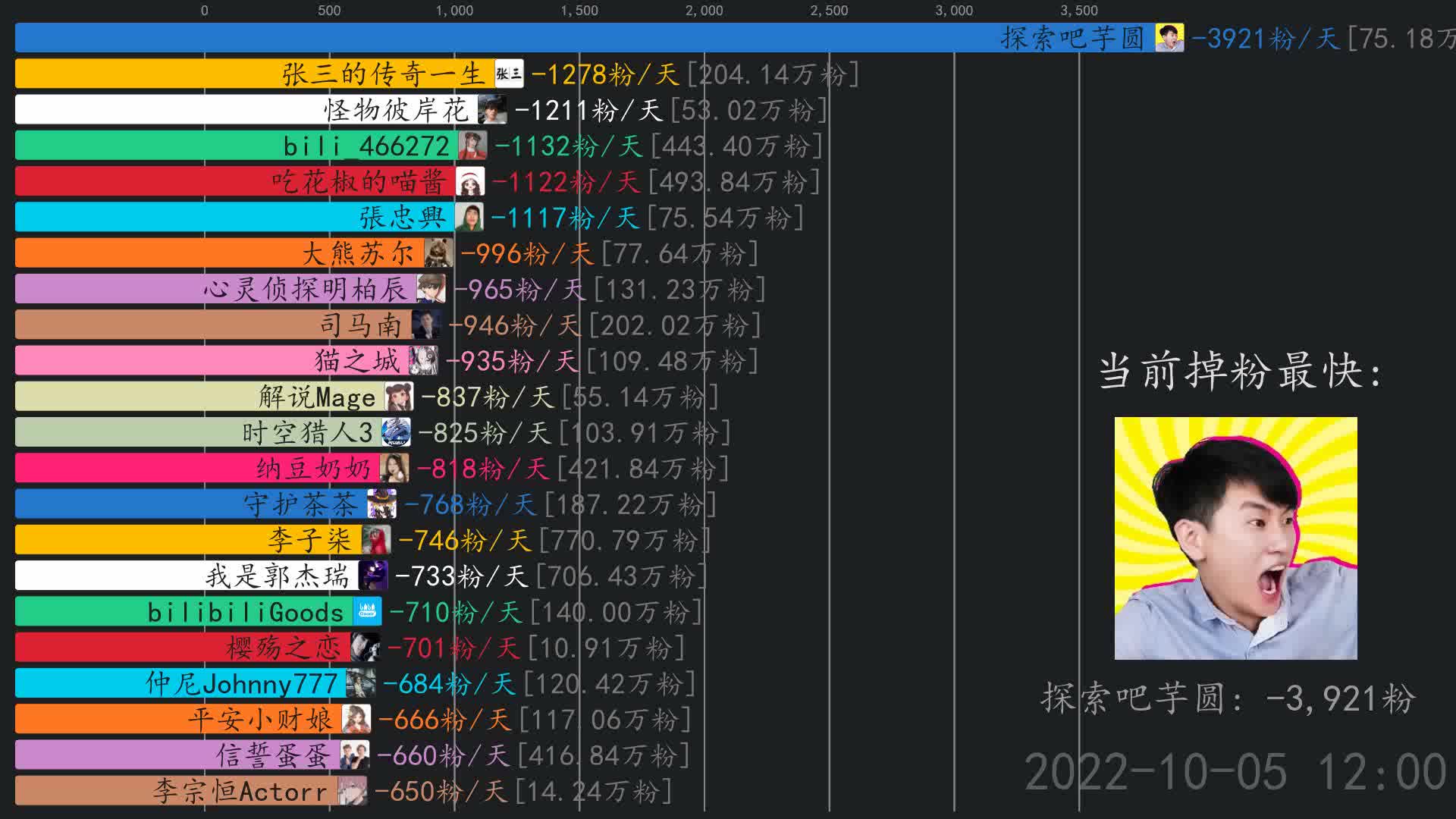Screen dimensions: 1456x819
Task: Click the caption 探索吧芋圆: -3,921粉
Action: tap(1228, 698)
